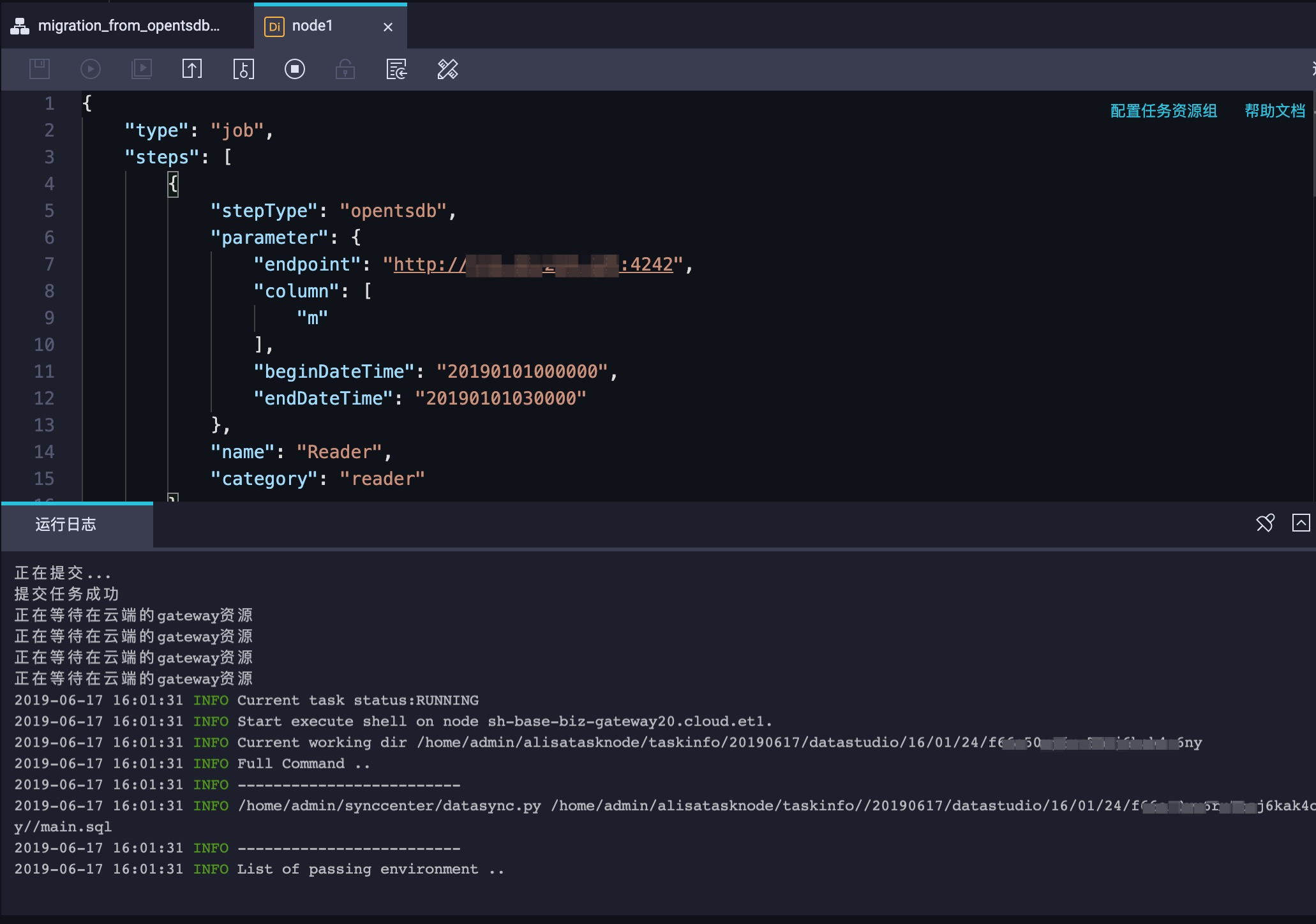The width and height of the screenshot is (1316, 924).
Task: Open 帮助文档 help link
Action: click(1275, 111)
